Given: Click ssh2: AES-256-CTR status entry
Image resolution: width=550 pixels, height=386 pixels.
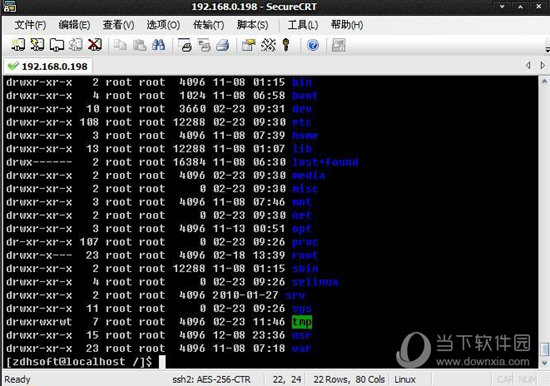Looking at the screenshot, I should 212,379.
